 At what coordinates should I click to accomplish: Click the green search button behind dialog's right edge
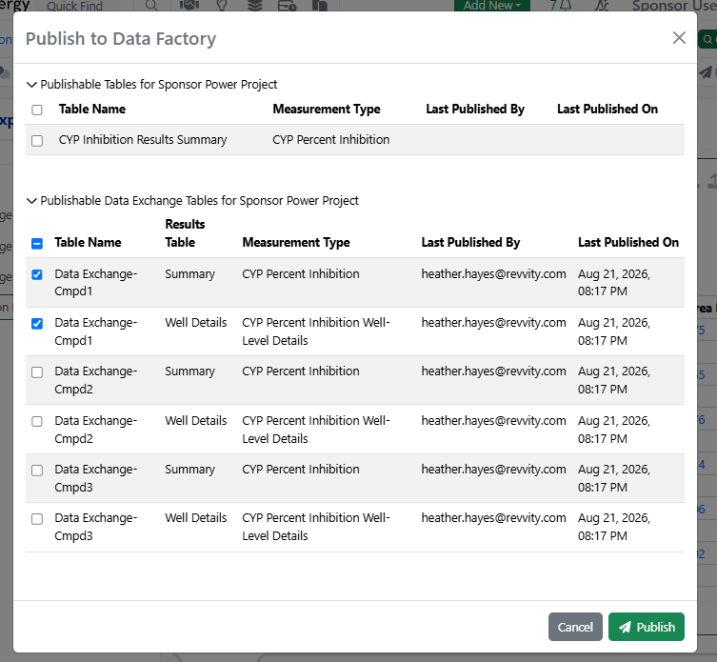tap(708, 40)
